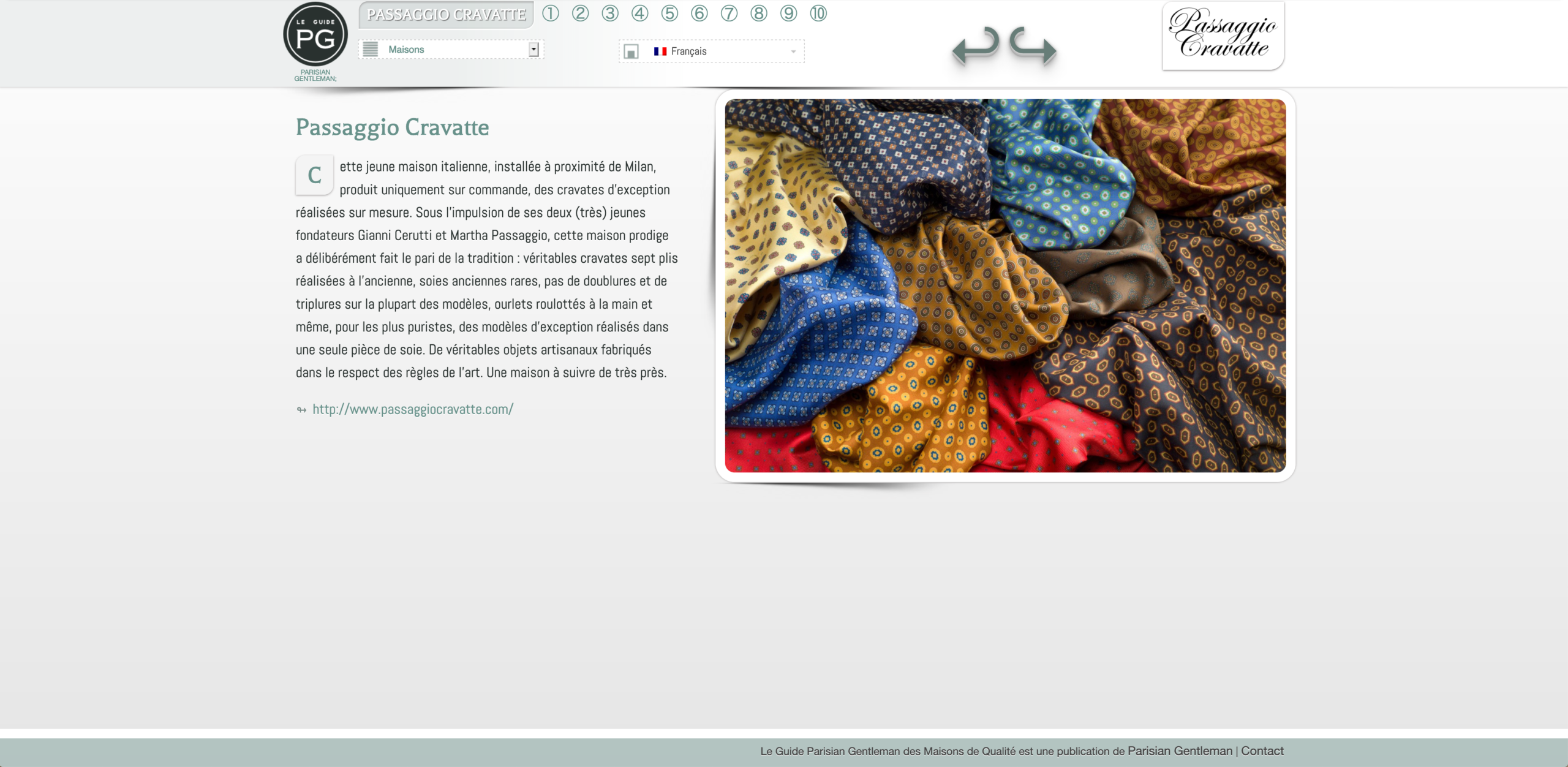Click the previous page curved arrow
The height and width of the screenshot is (767, 1568).
pyautogui.click(x=976, y=46)
